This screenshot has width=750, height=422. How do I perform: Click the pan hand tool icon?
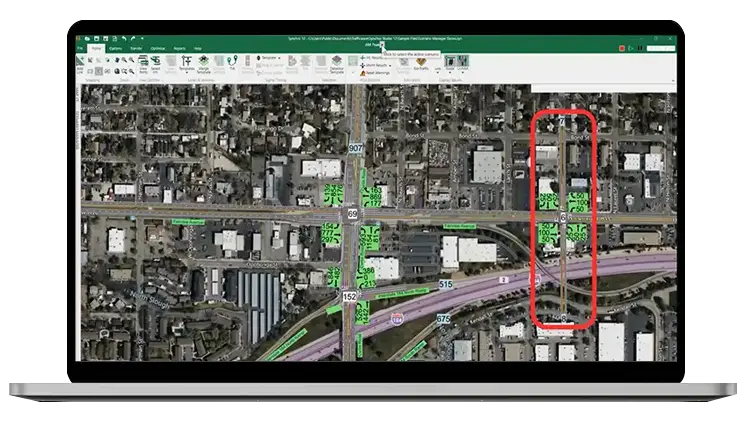(117, 60)
